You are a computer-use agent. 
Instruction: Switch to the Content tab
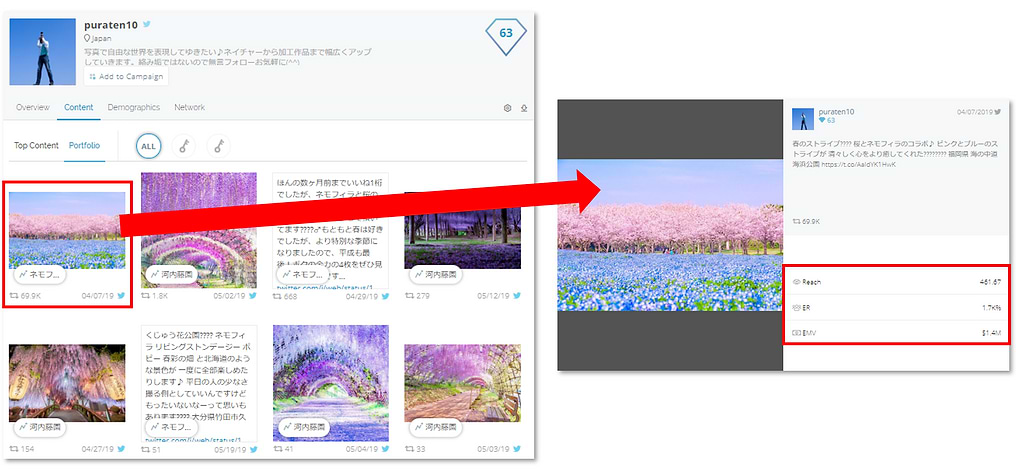click(x=79, y=107)
